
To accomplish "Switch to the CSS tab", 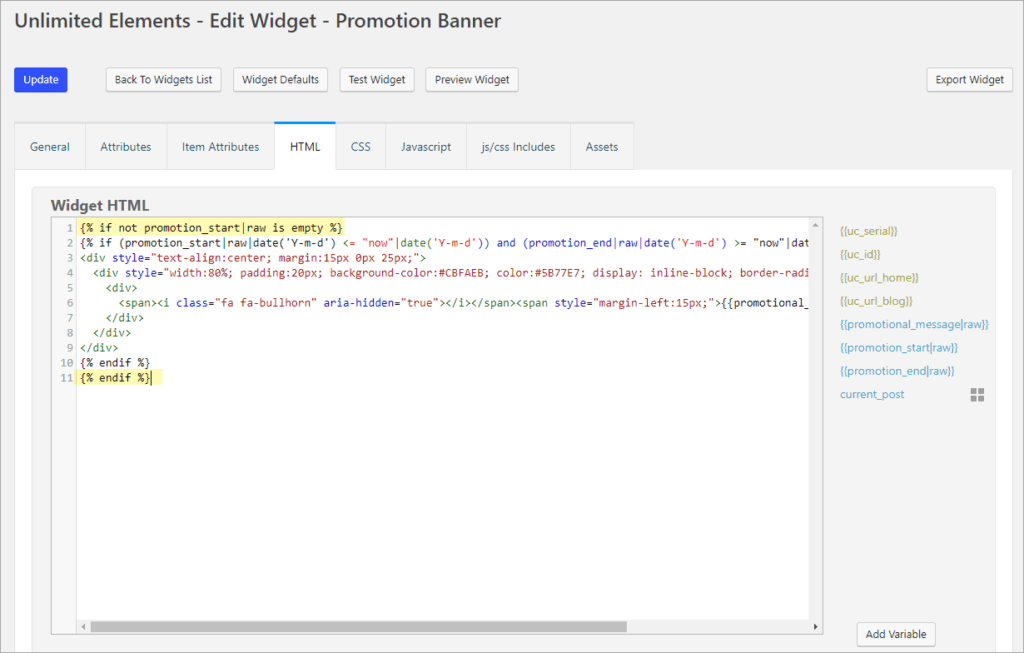I will tap(360, 147).
